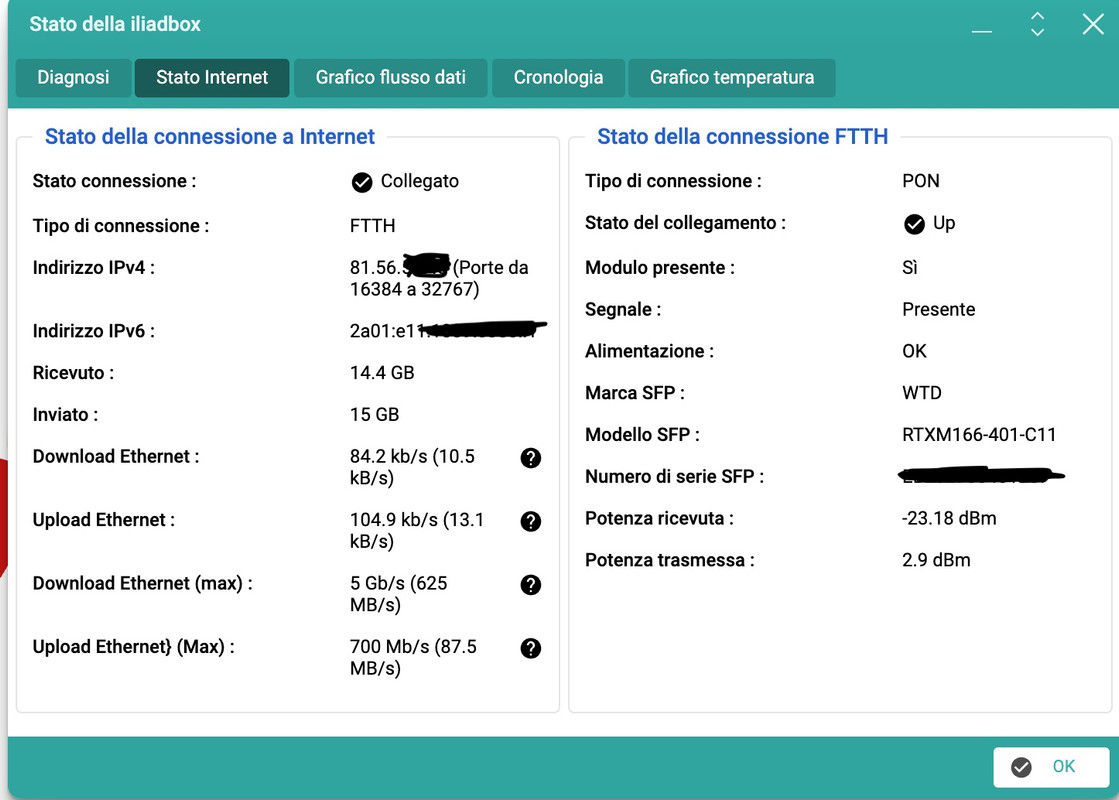The height and width of the screenshot is (800, 1119).
Task: Click the Stato connessione label
Action: click(114, 181)
